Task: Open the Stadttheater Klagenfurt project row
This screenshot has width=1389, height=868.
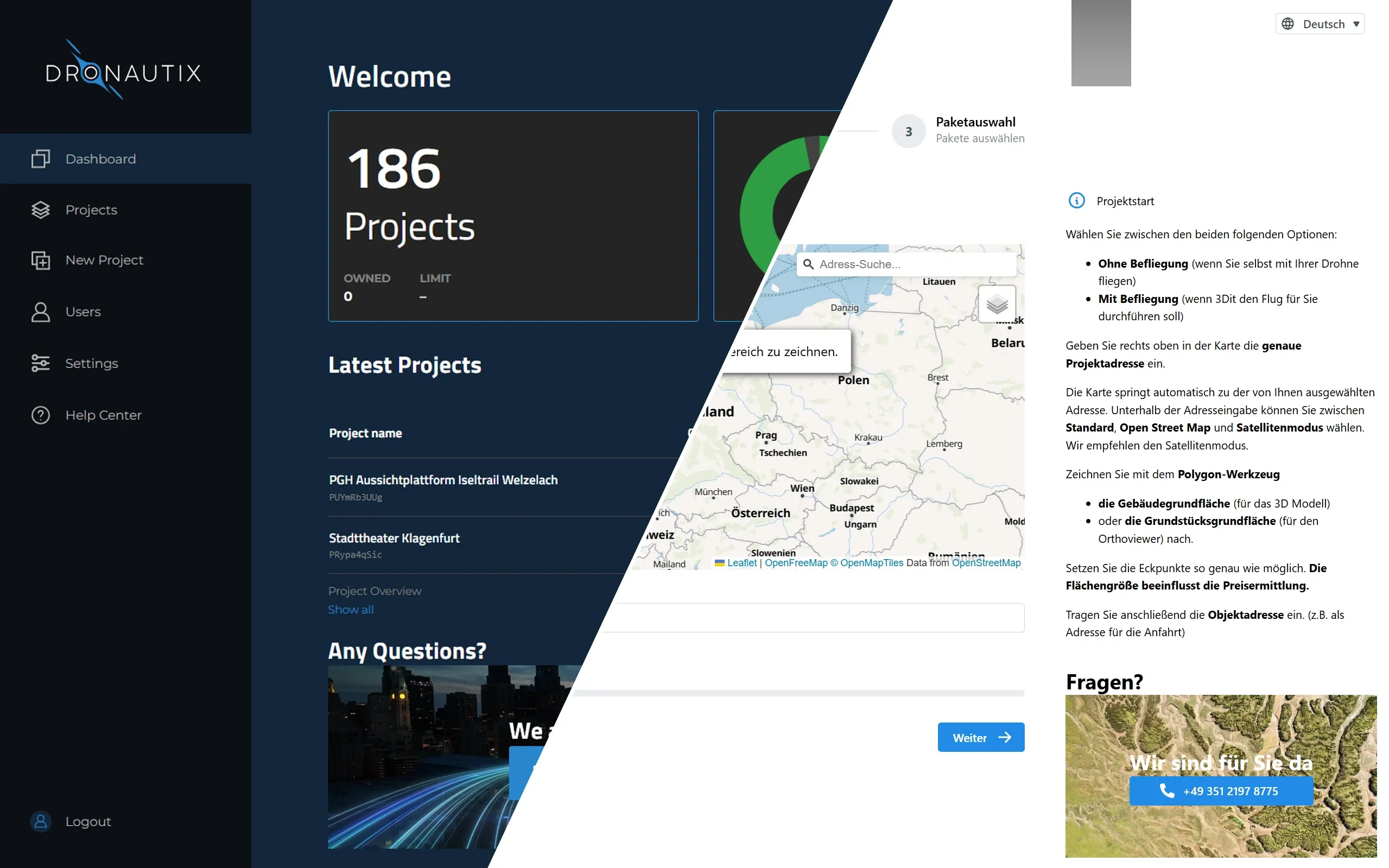Action: click(x=394, y=538)
